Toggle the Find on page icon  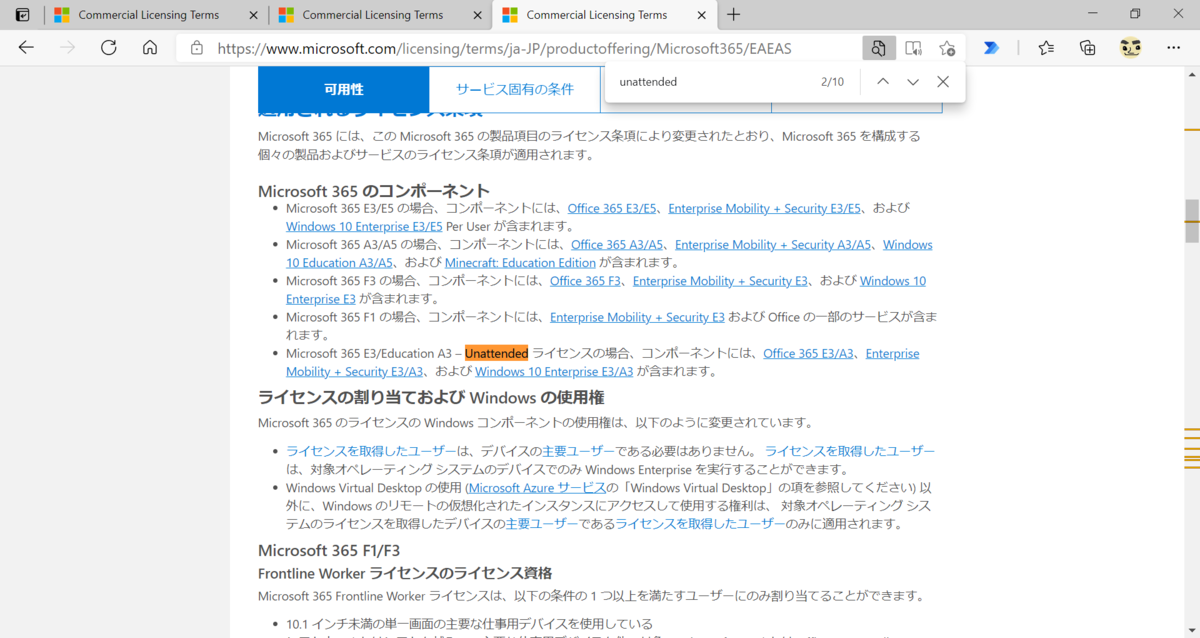click(878, 48)
